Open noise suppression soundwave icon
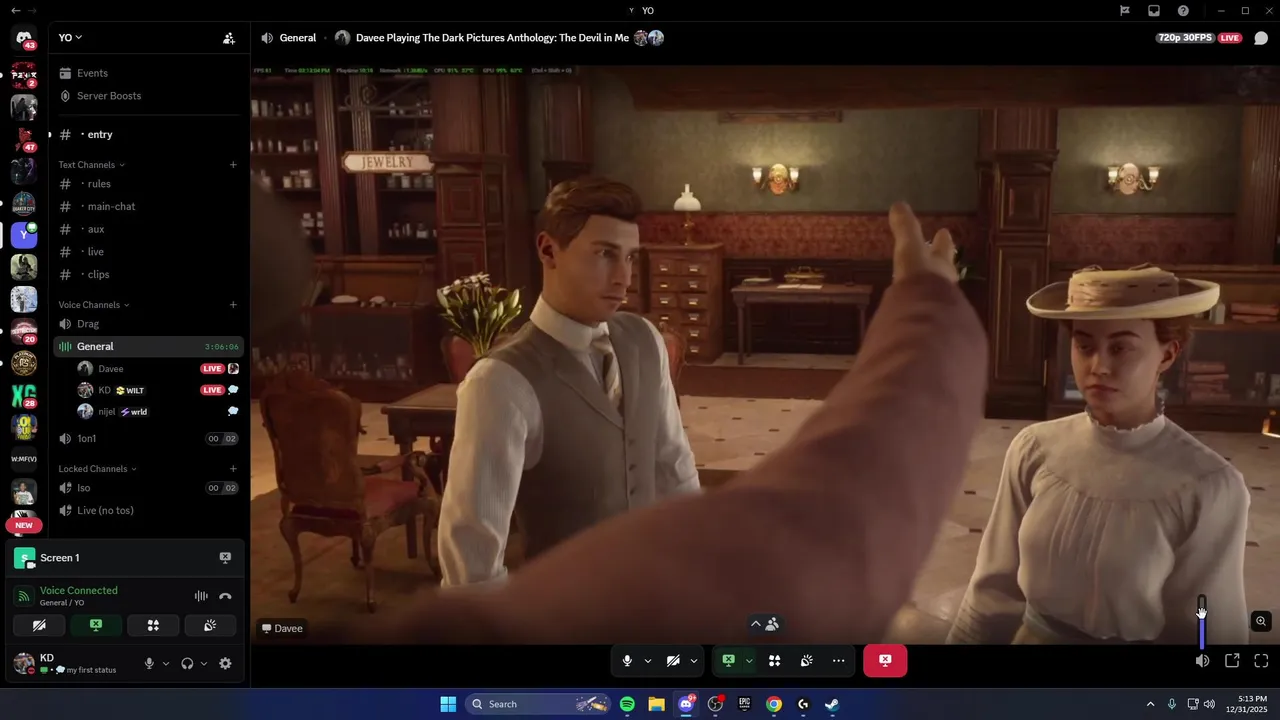The width and height of the screenshot is (1280, 720). click(x=201, y=596)
